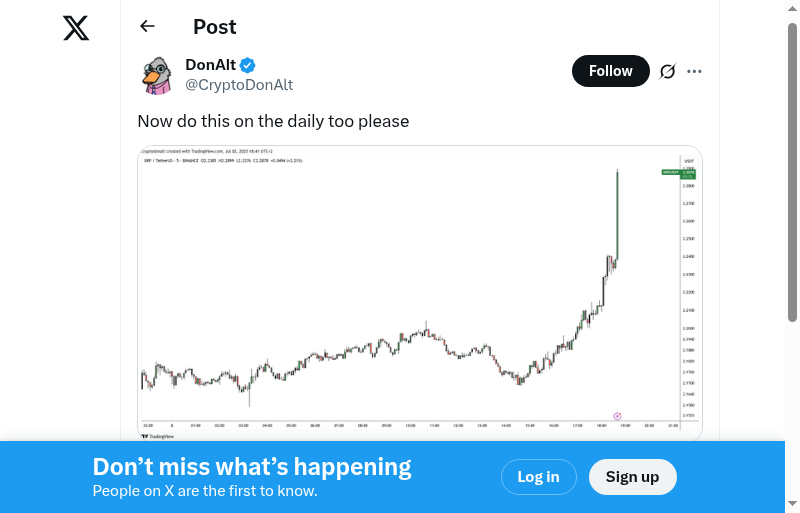Click the X logo
The image size is (800, 513).
[x=76, y=28]
